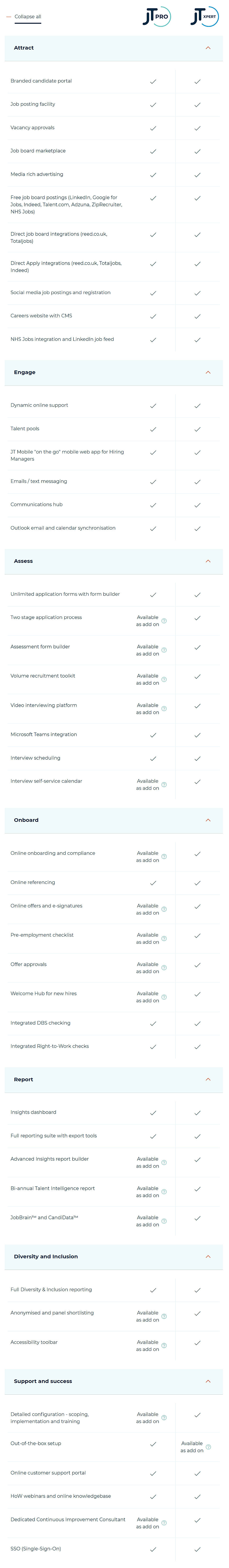Click help icon beside Two stage application process
The height and width of the screenshot is (1568, 229).
tap(164, 621)
